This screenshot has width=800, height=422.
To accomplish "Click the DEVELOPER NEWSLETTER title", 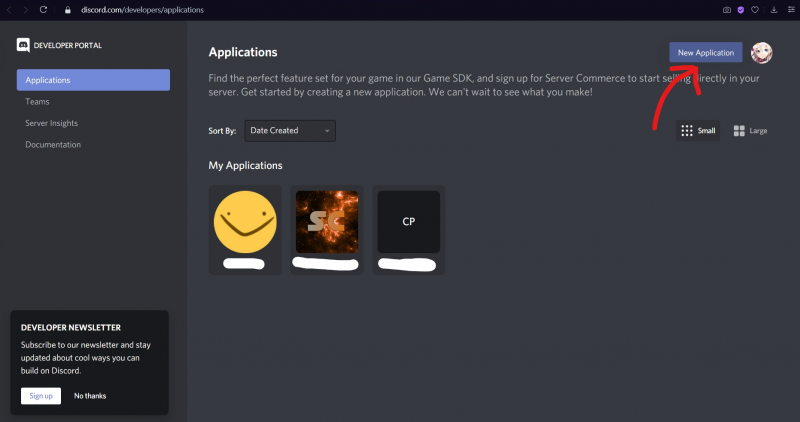I will pyautogui.click(x=71, y=328).
